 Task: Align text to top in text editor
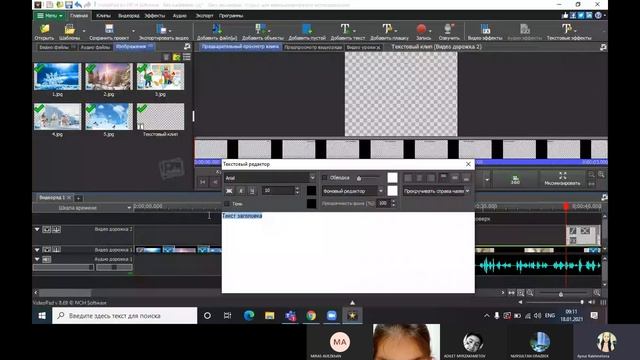(443, 178)
